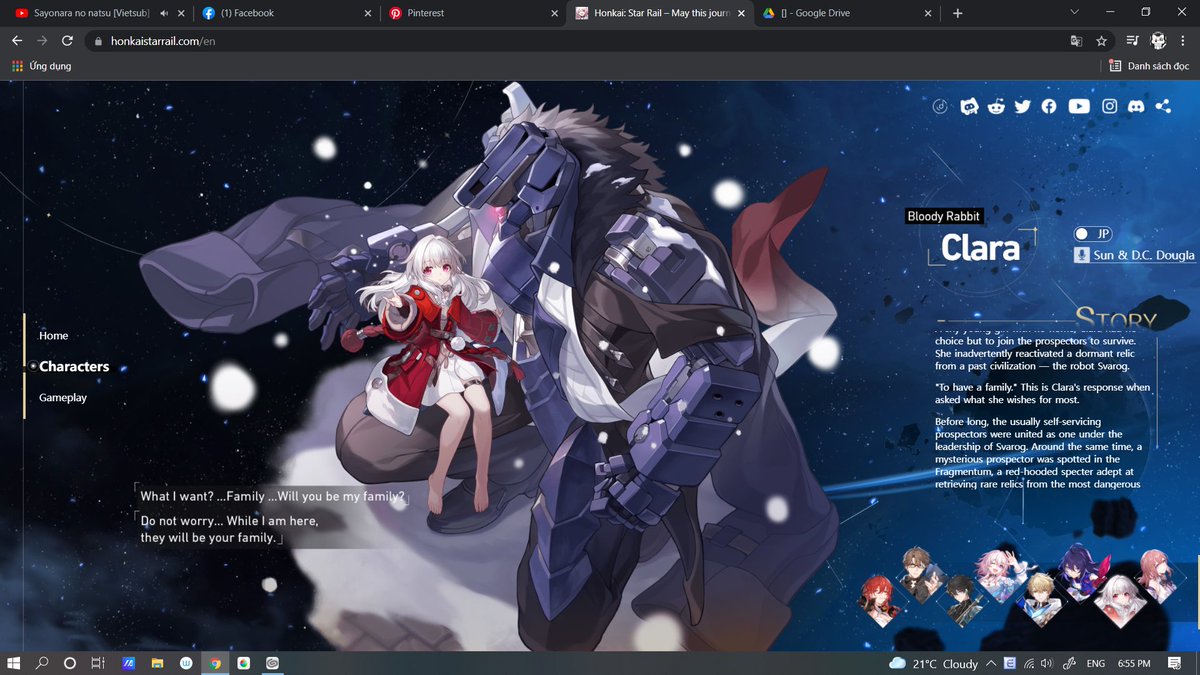Close the Pinterest browser tab
Screen dimensions: 1200x675
pyautogui.click(x=555, y=13)
